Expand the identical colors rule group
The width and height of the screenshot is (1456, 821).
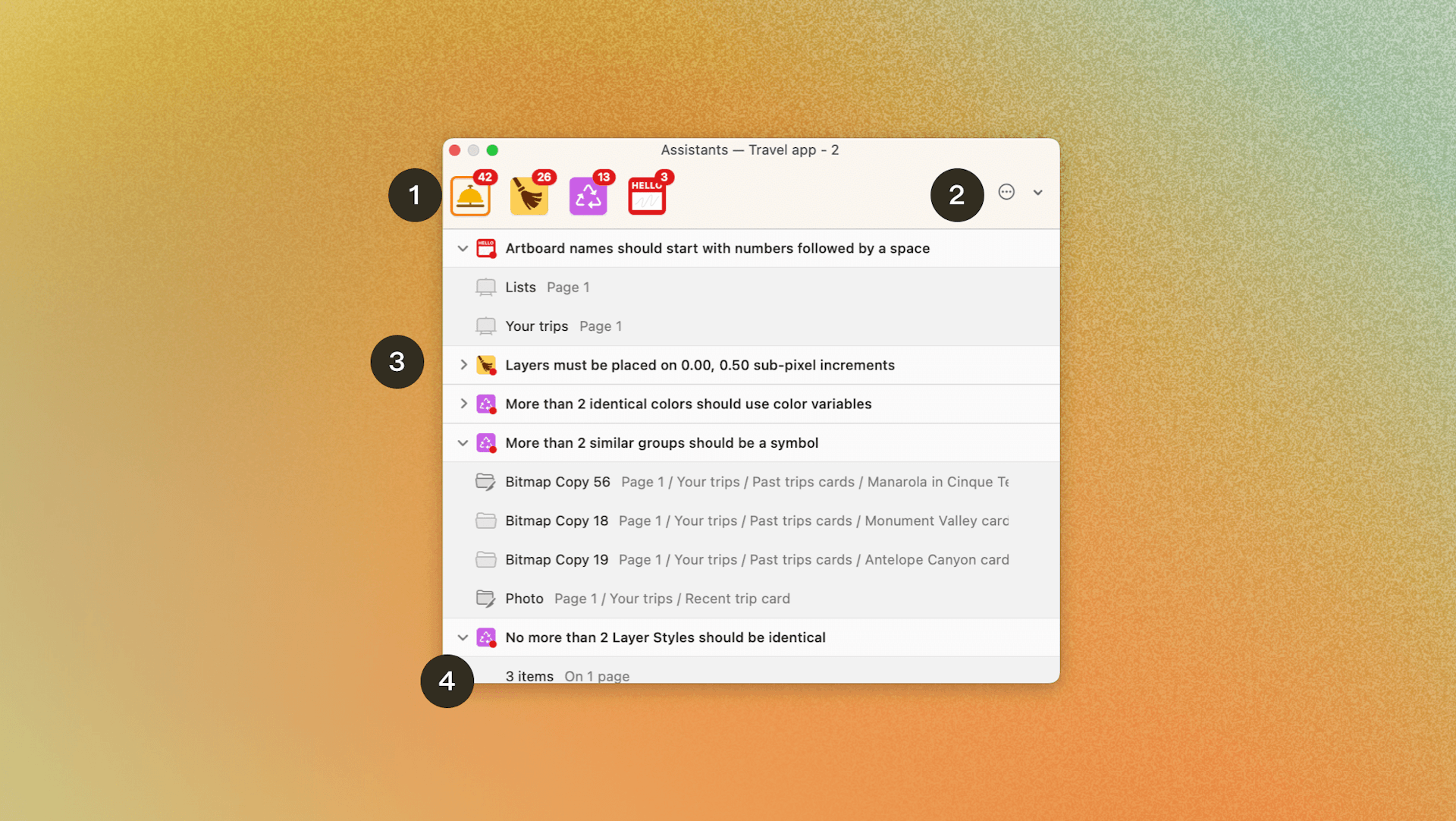[x=463, y=404]
